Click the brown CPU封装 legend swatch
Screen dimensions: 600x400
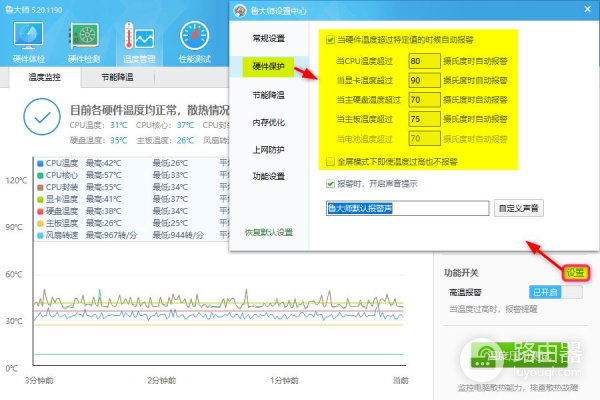pyautogui.click(x=40, y=188)
